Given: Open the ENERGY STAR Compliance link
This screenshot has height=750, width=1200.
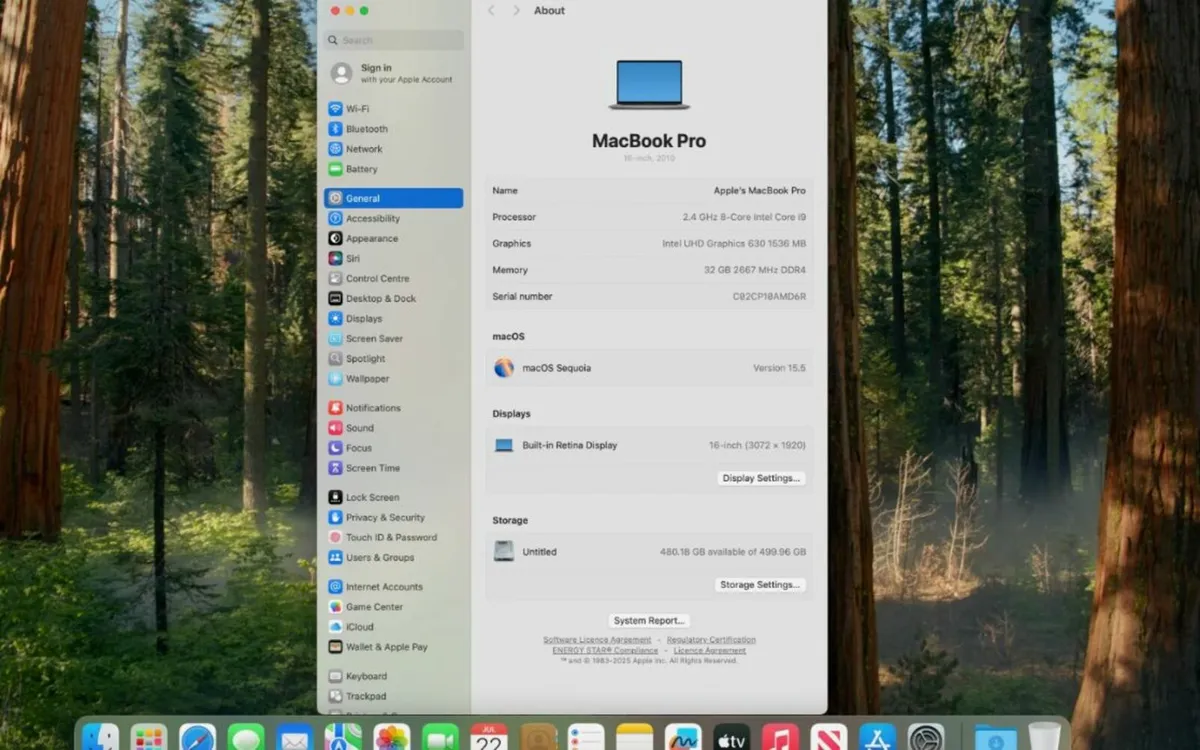Looking at the screenshot, I should [605, 650].
